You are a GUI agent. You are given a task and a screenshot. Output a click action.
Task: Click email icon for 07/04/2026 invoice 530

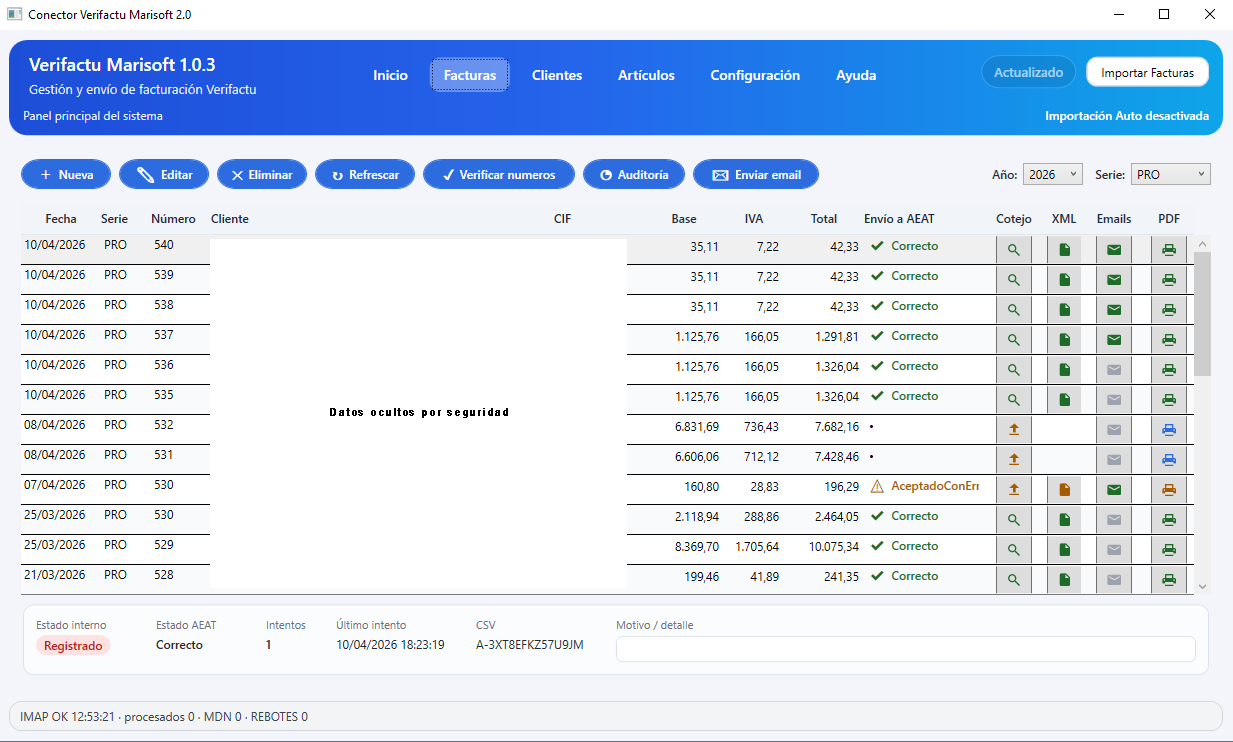tap(1114, 490)
